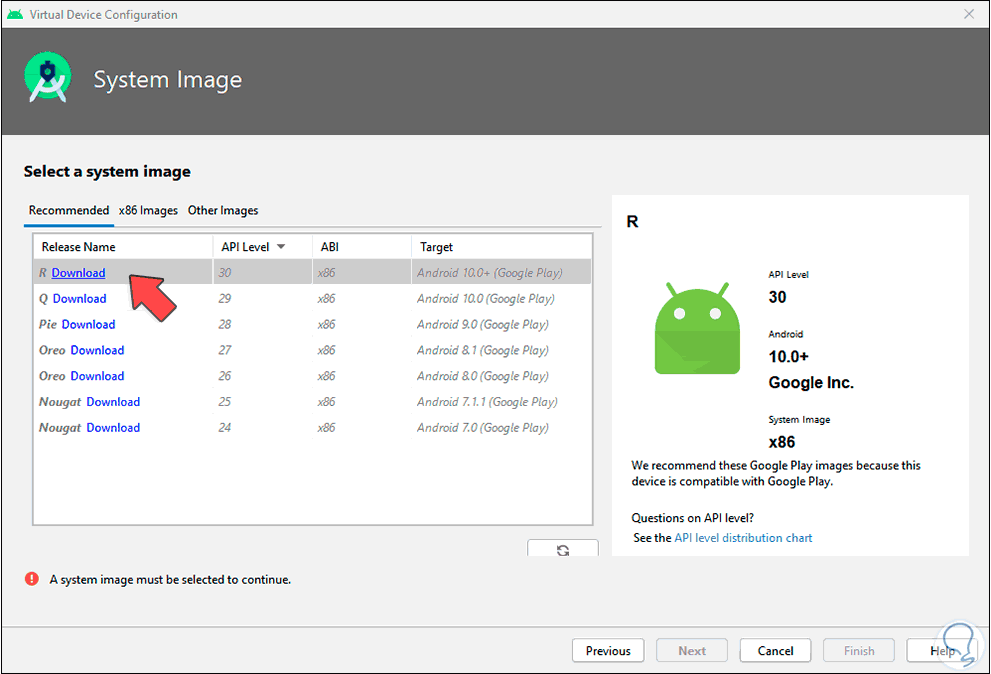Open the Other Images tab

pyautogui.click(x=223, y=210)
